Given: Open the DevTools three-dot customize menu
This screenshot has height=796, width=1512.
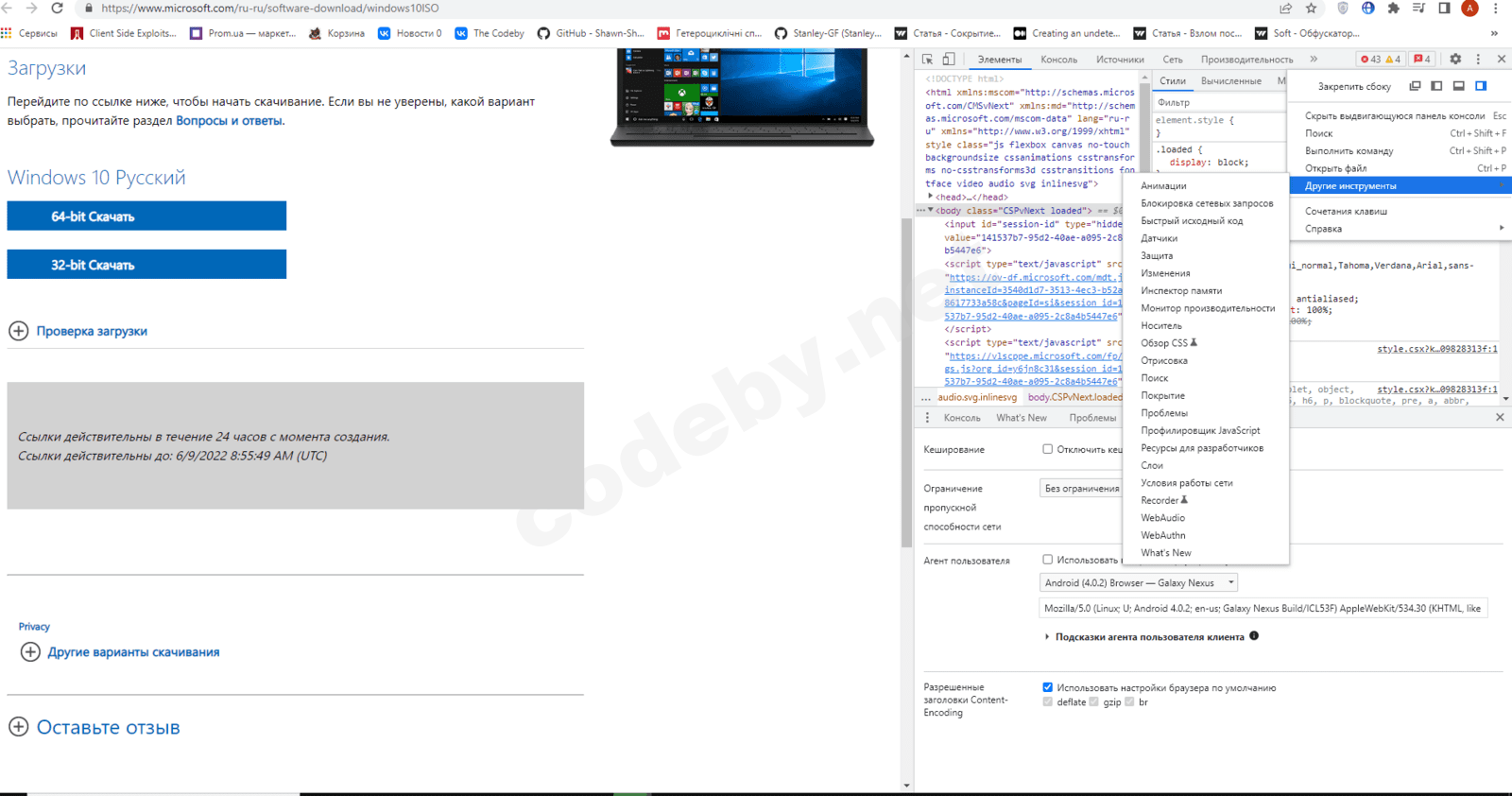Looking at the screenshot, I should click(x=1478, y=59).
